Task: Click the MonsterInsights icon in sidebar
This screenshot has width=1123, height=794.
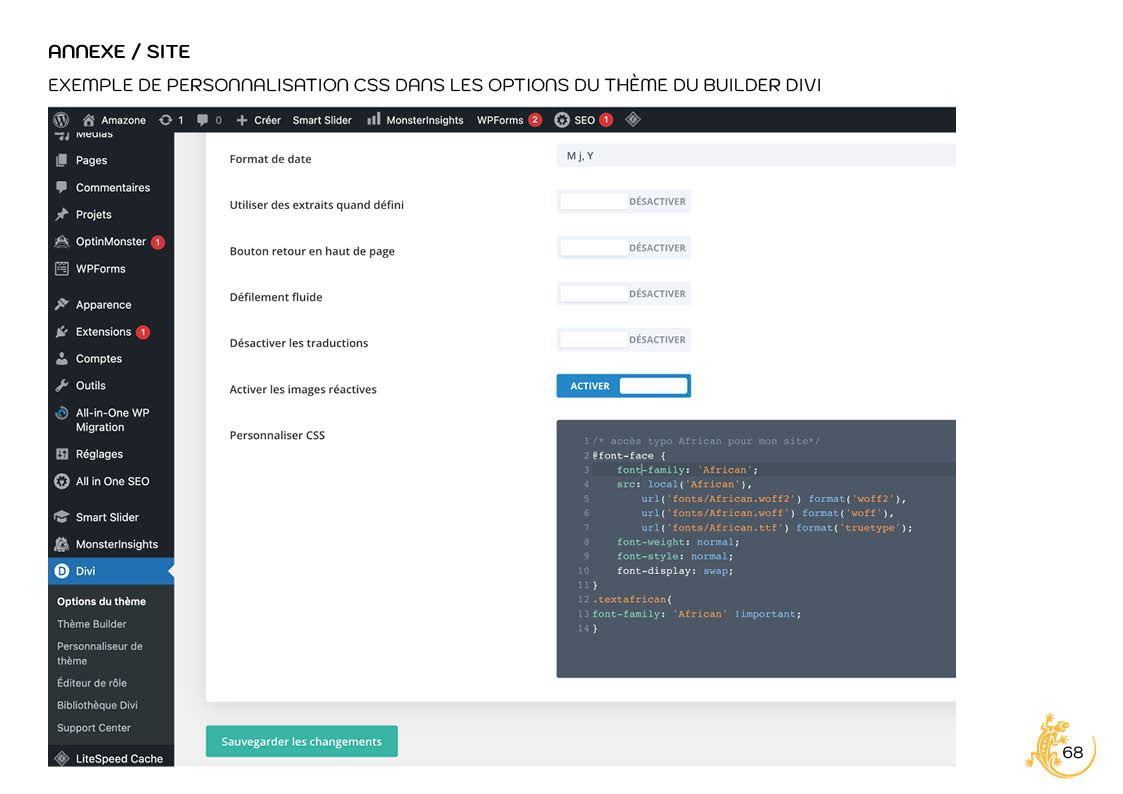Action: click(62, 544)
